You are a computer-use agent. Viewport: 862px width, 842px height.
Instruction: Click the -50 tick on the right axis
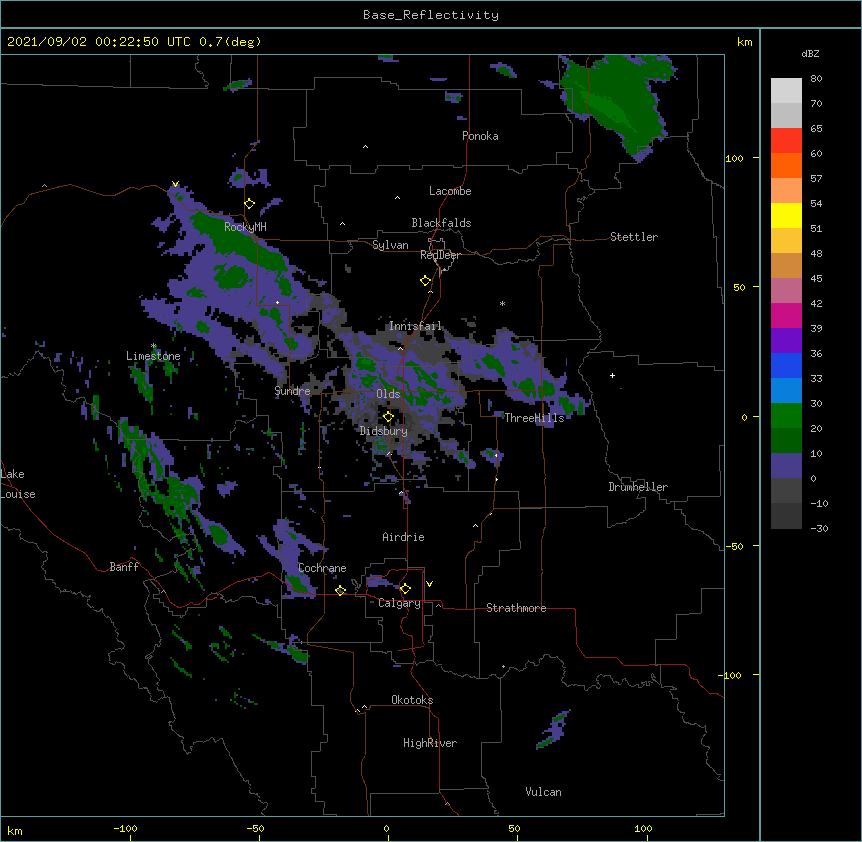pyautogui.click(x=734, y=546)
